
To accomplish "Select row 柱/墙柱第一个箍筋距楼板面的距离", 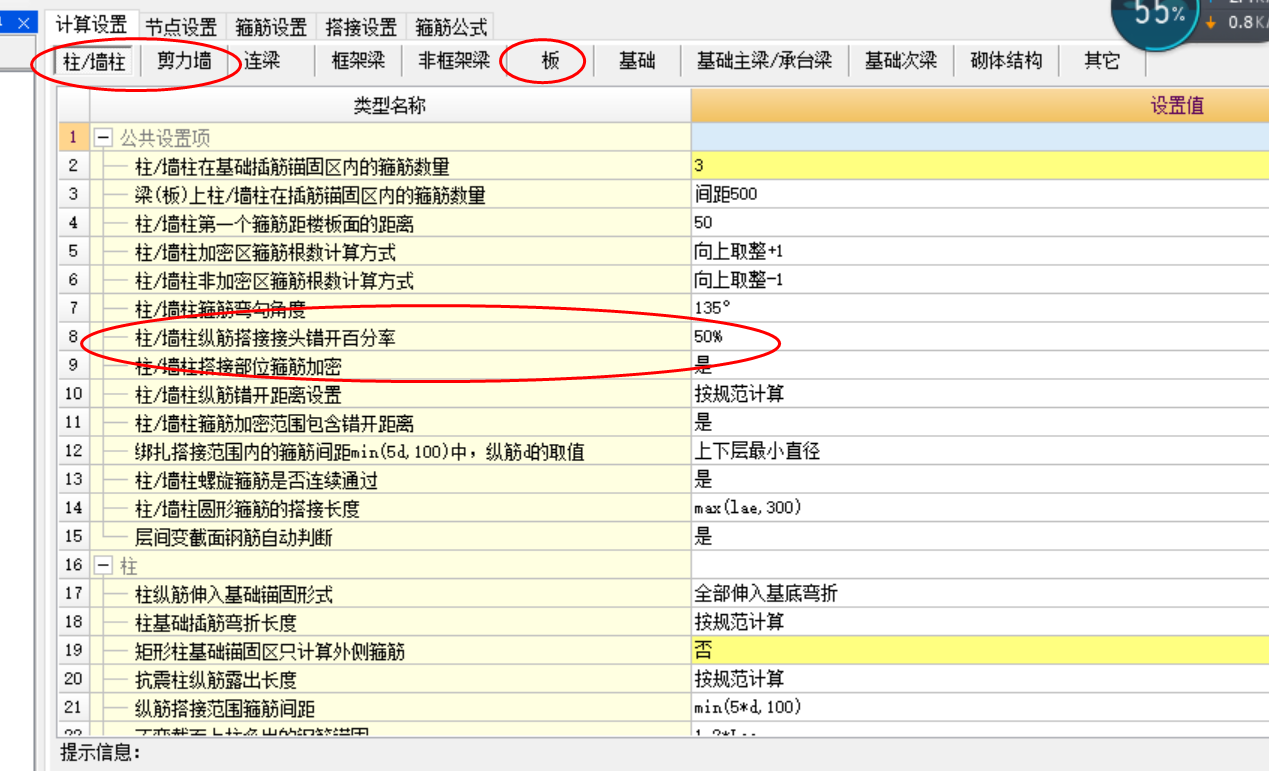I will click(274, 224).
